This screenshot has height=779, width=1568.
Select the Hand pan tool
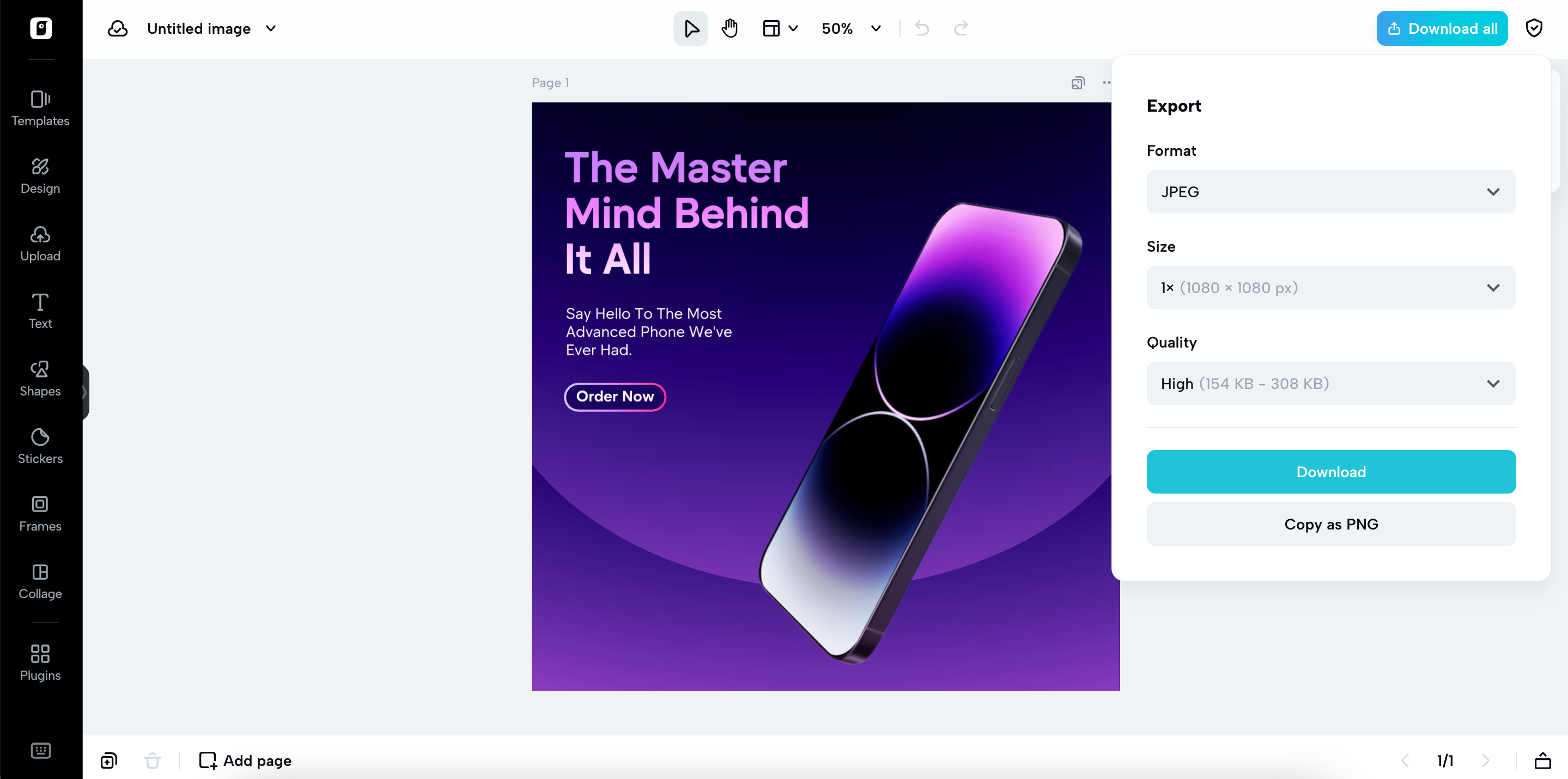(729, 29)
